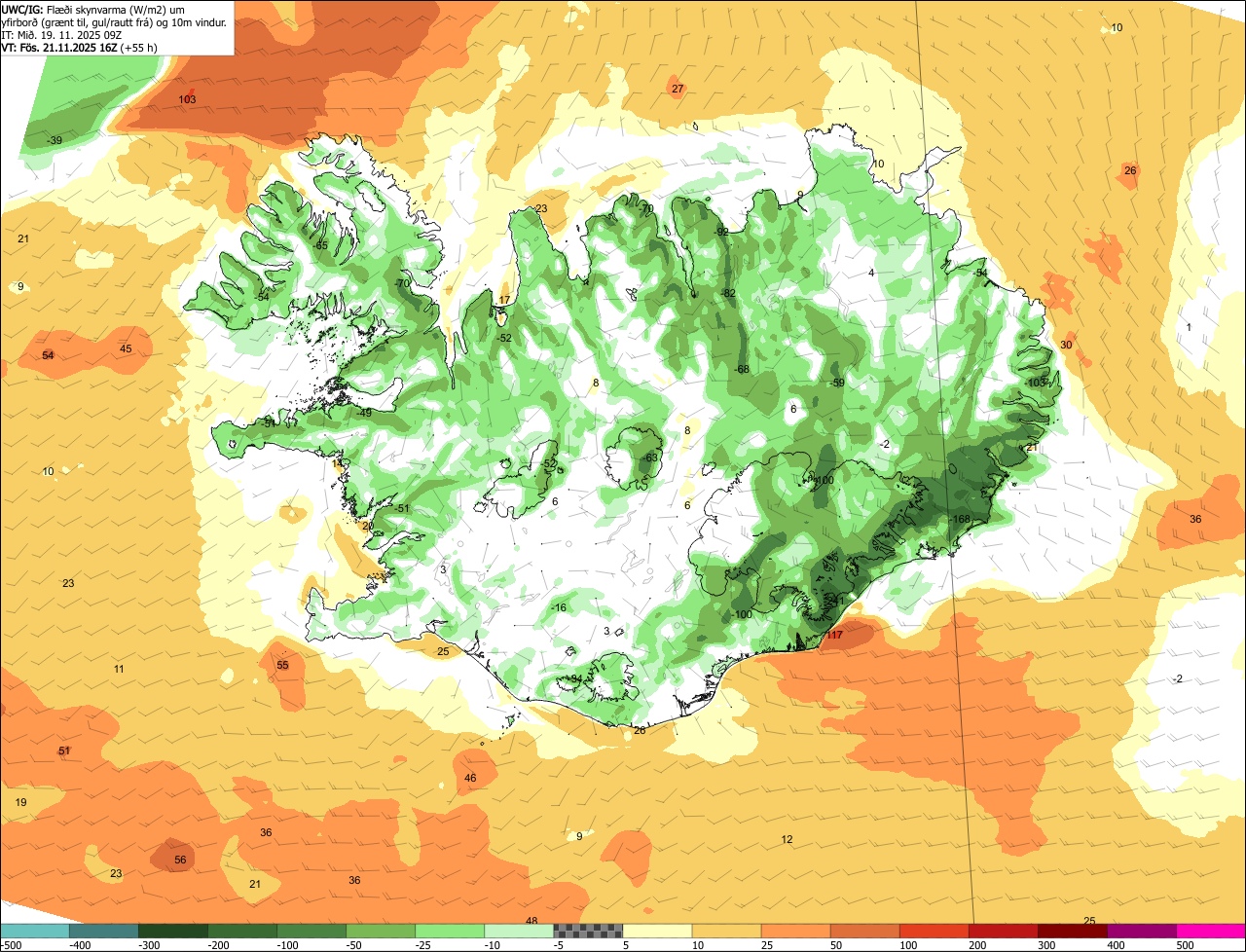Pick the dark maroon legend color between 300 and 400
Image resolution: width=1246 pixels, height=952 pixels.
(x=1073, y=931)
